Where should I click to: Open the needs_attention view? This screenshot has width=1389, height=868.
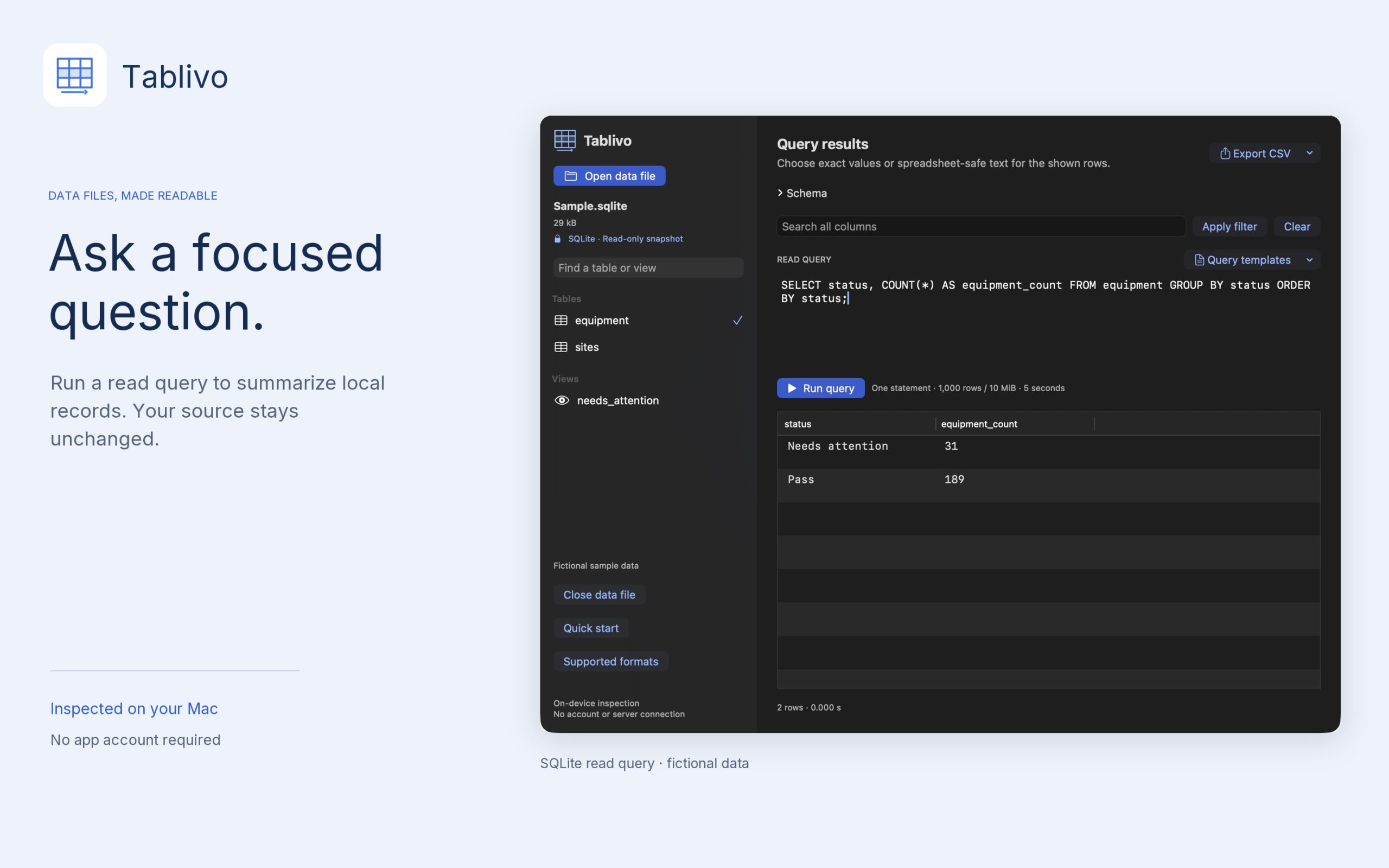point(648,400)
